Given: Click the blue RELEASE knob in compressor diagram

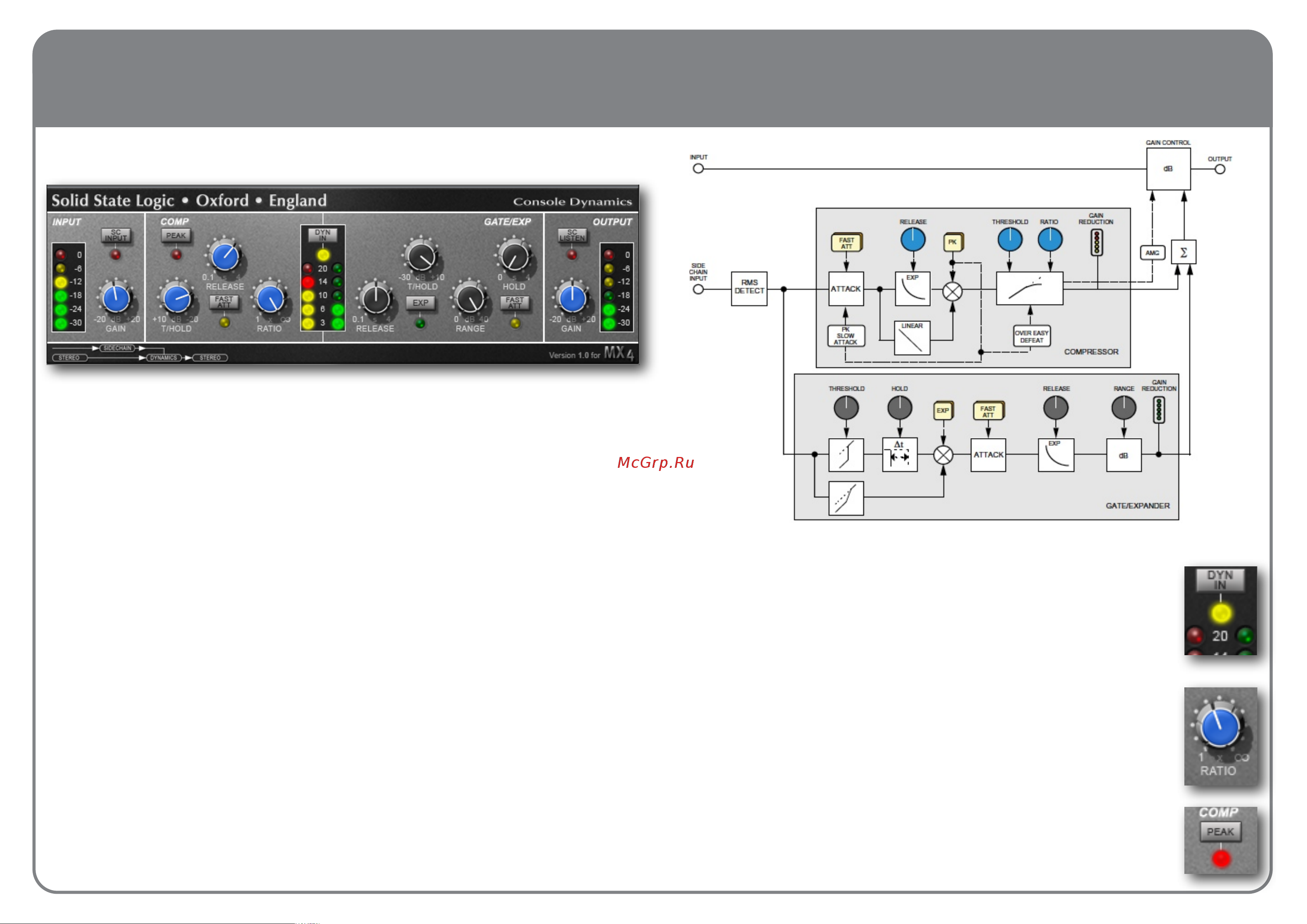Looking at the screenshot, I should [x=913, y=240].
